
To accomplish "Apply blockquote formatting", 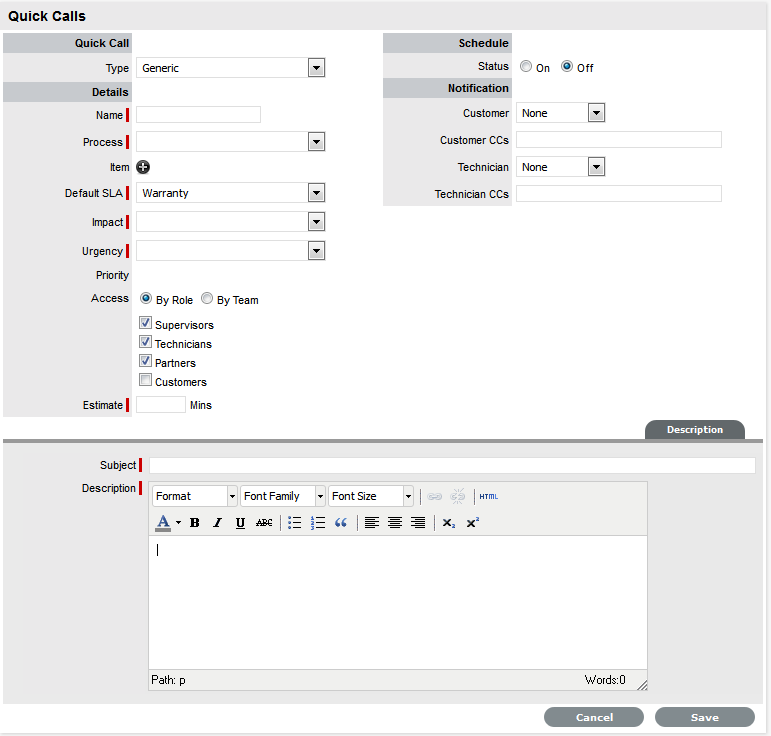I will pyautogui.click(x=341, y=523).
